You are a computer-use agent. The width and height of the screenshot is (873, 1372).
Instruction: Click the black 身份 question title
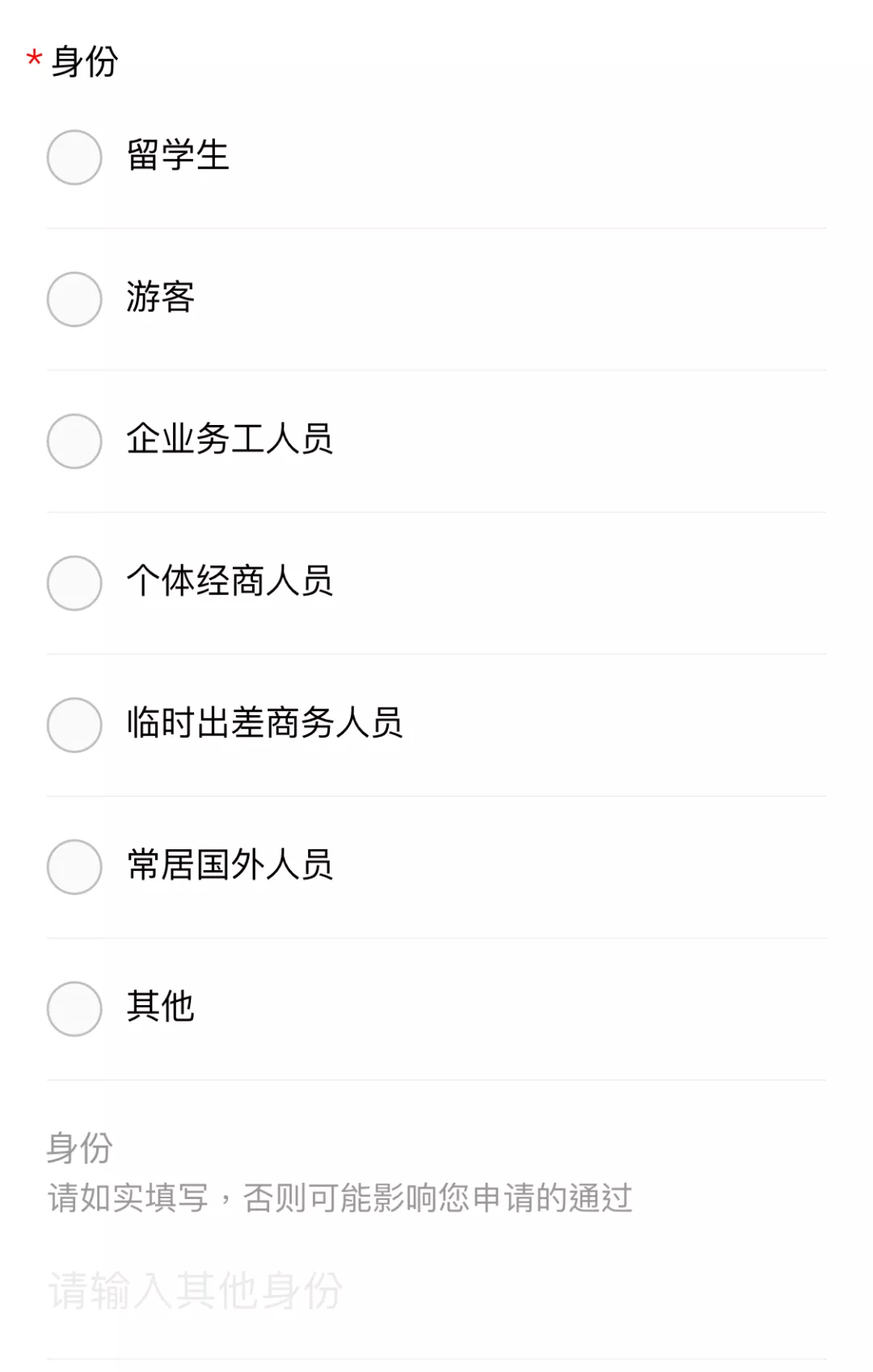[x=85, y=61]
